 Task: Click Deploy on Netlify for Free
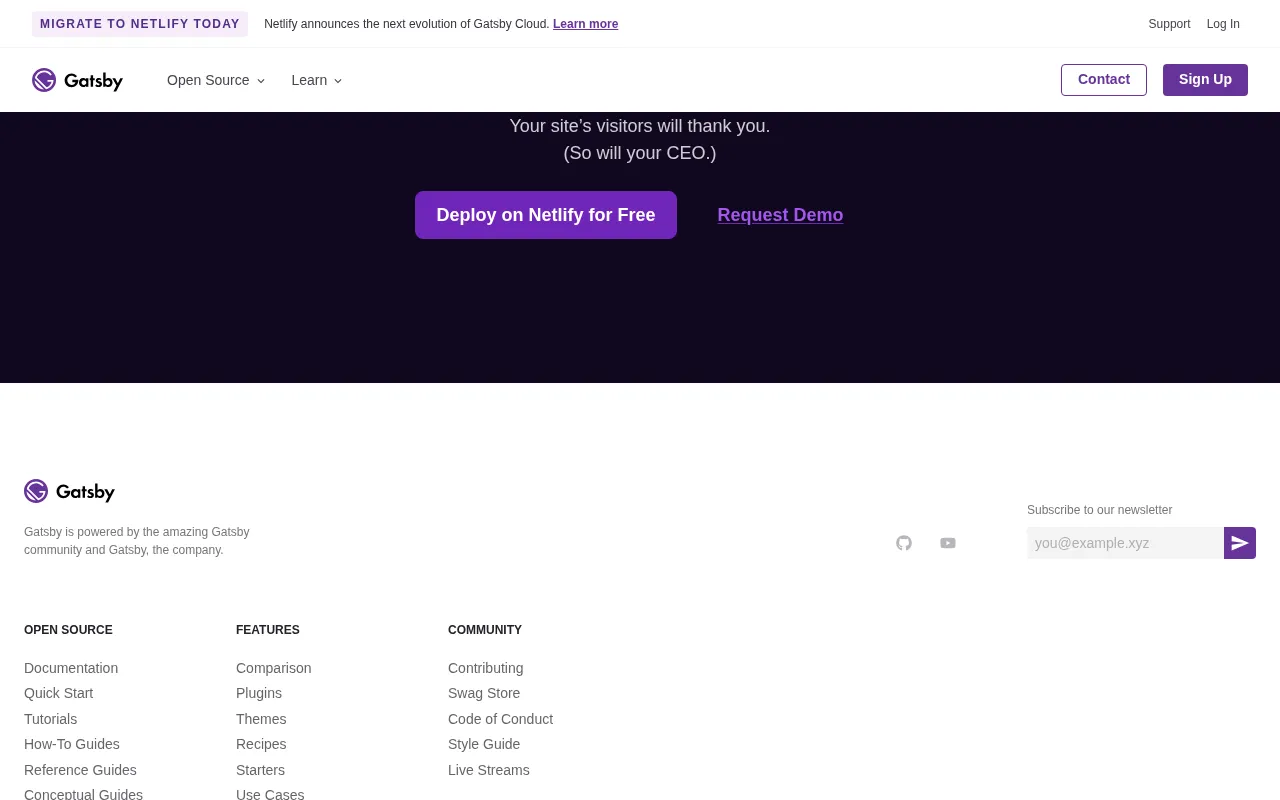click(x=546, y=215)
